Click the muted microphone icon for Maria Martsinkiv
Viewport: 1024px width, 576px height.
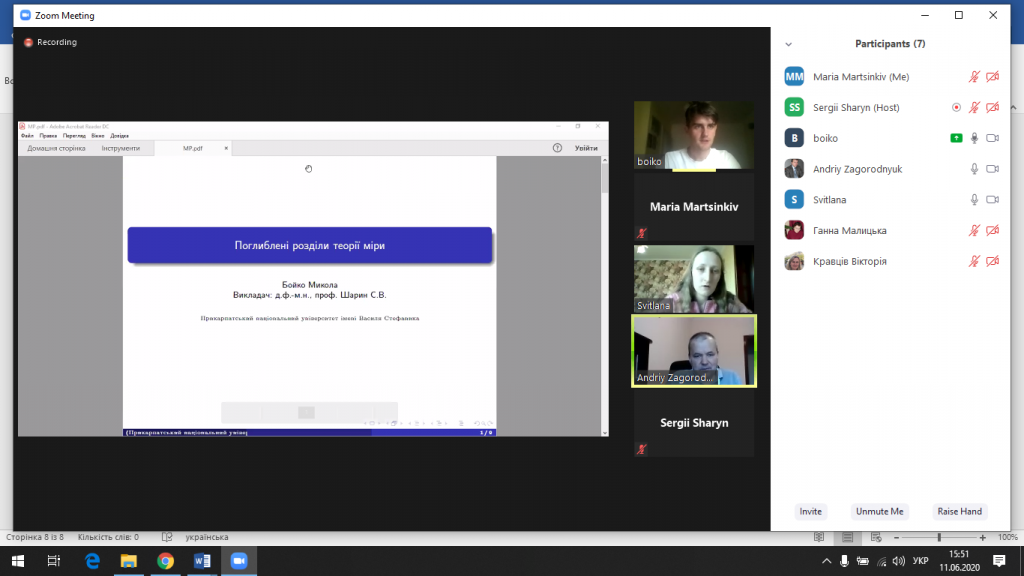click(974, 76)
